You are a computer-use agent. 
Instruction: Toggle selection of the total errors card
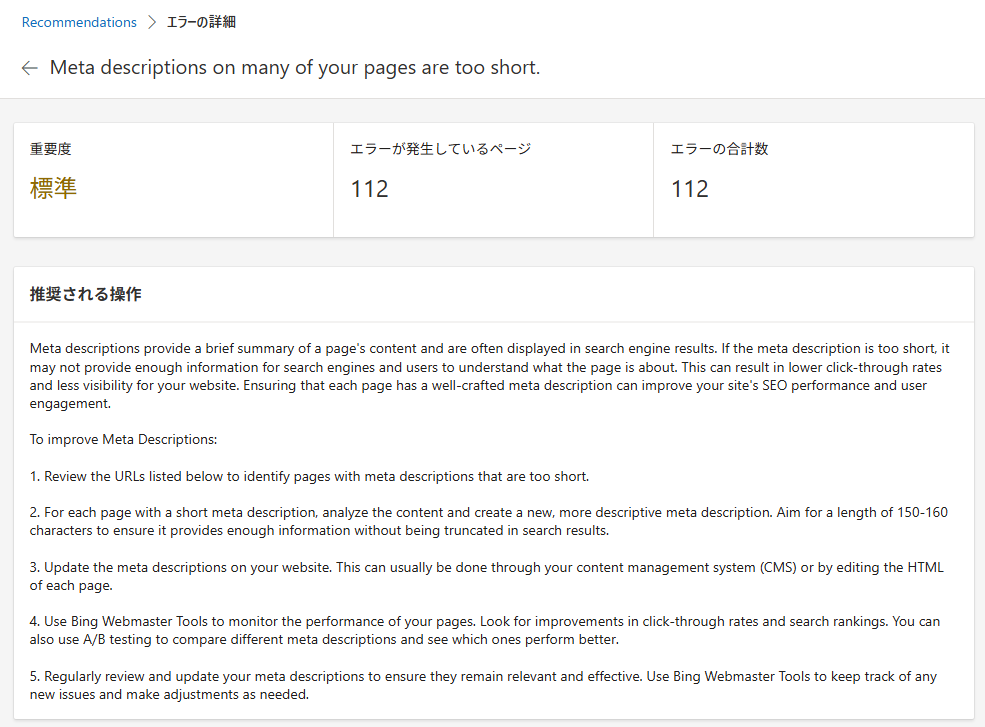click(813, 180)
